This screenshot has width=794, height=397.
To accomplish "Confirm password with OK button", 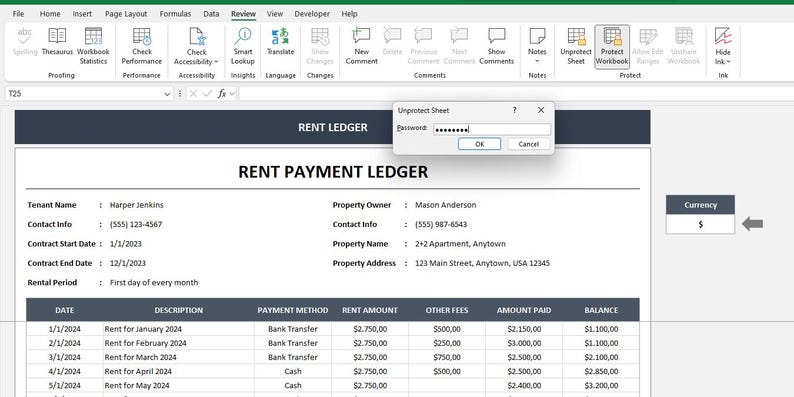I will coord(480,144).
